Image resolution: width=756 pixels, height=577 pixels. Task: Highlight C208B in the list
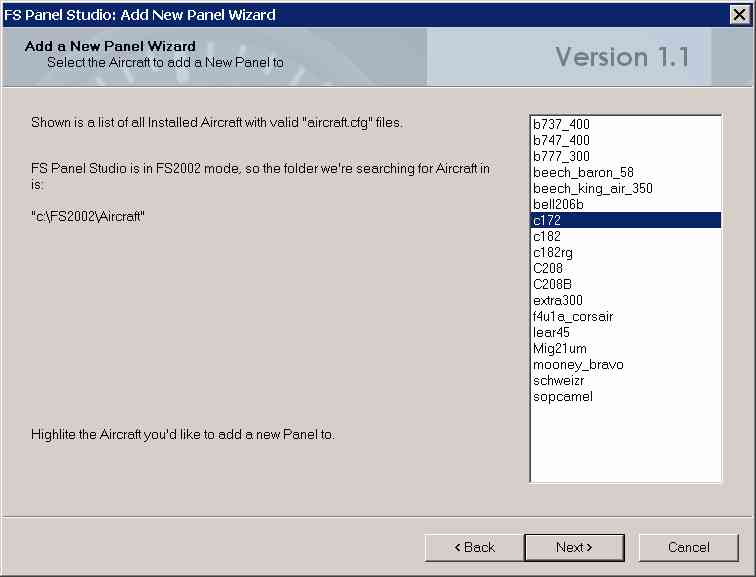625,284
